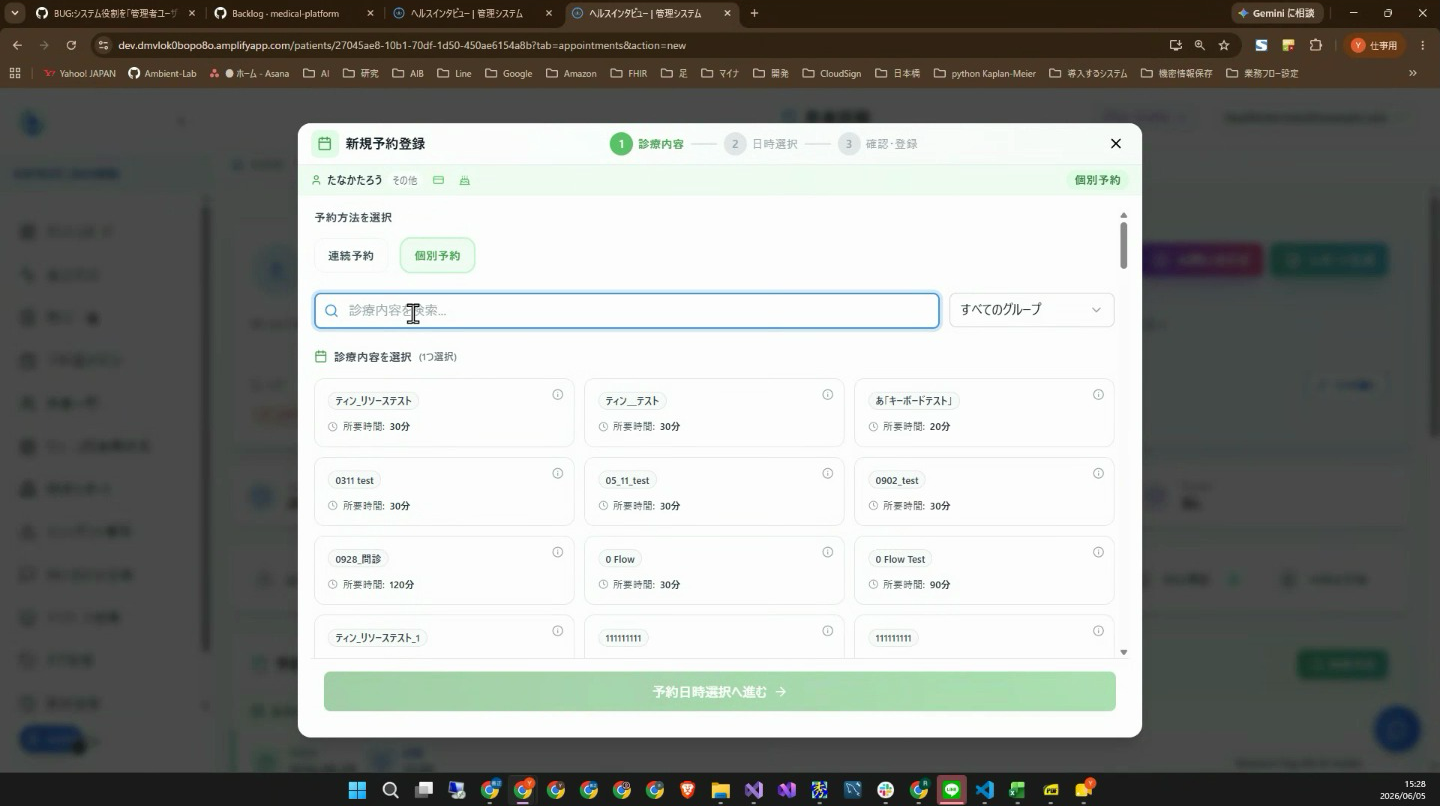
Task: Open the Extensions puzzle icon
Action: [x=1315, y=45]
